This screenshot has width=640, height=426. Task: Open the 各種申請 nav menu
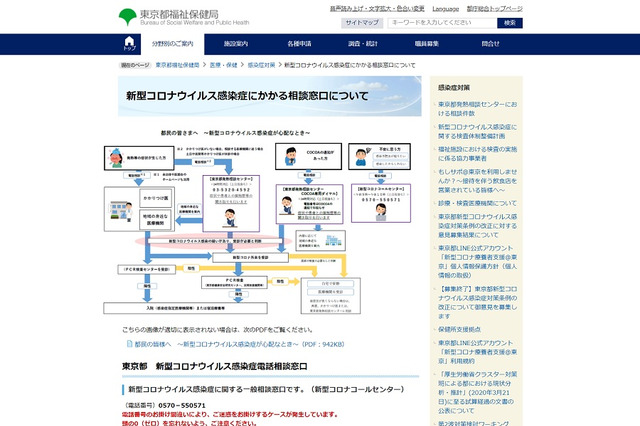click(x=299, y=44)
